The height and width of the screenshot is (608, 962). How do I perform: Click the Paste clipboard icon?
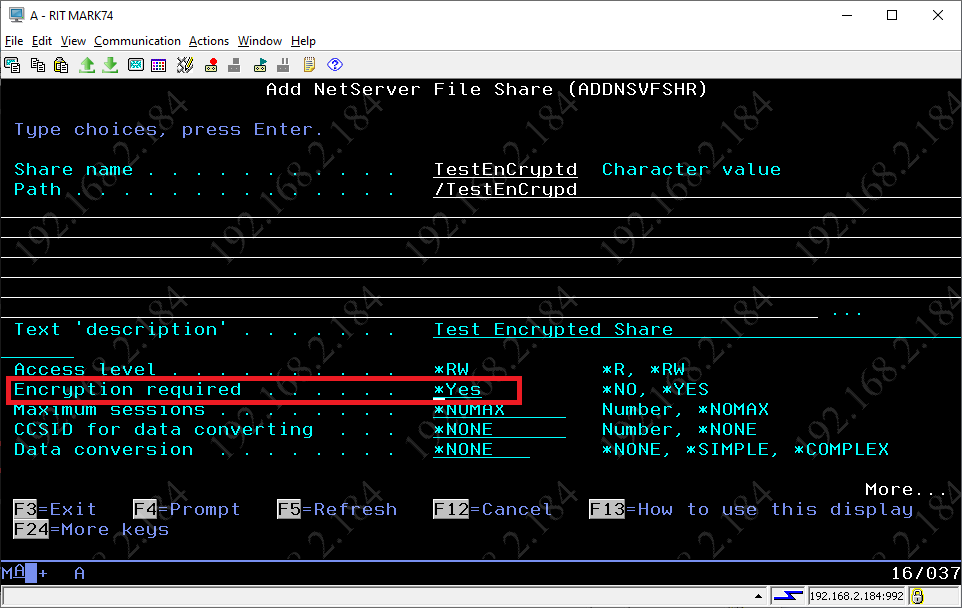pyautogui.click(x=61, y=65)
